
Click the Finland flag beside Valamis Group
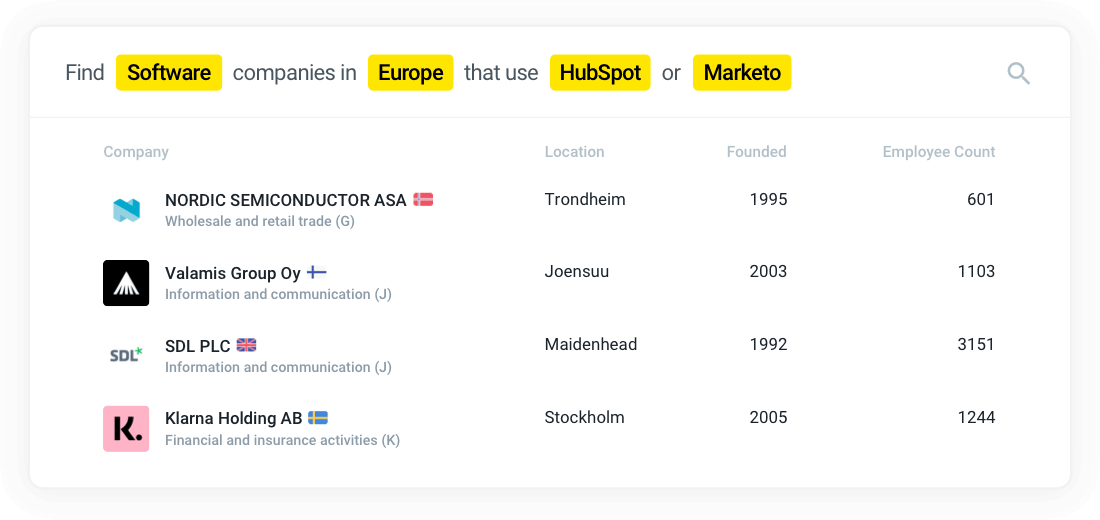click(317, 272)
